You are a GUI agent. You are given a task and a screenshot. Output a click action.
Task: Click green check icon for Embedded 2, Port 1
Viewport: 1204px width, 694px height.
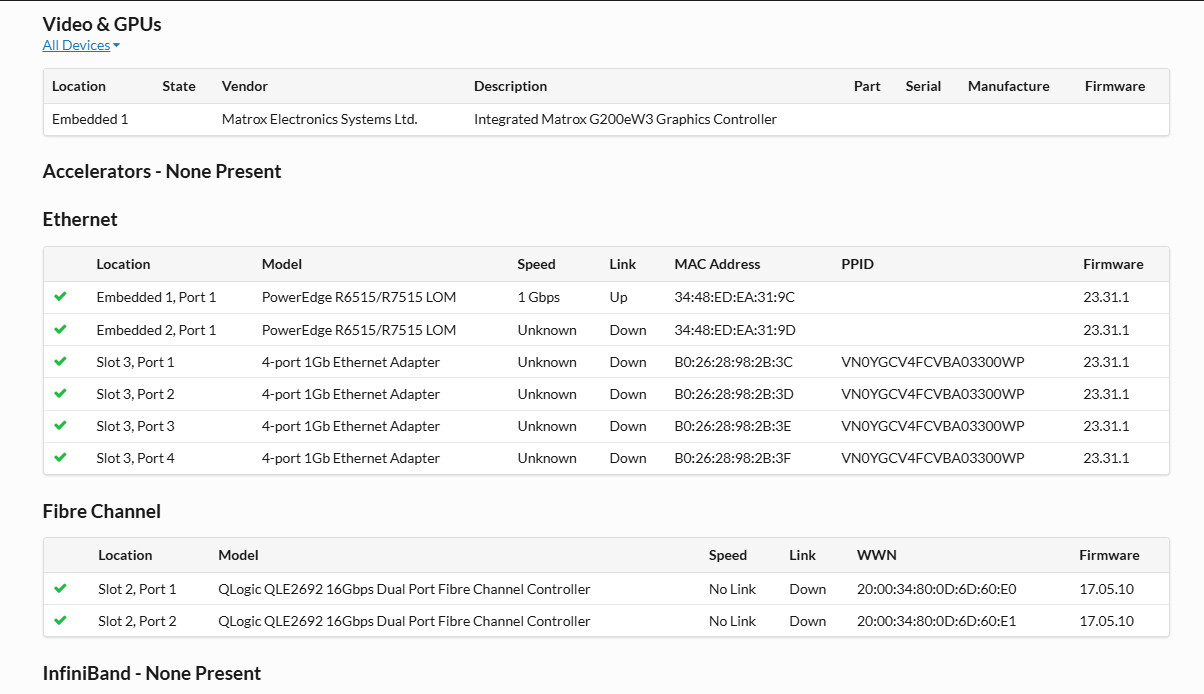(x=60, y=329)
